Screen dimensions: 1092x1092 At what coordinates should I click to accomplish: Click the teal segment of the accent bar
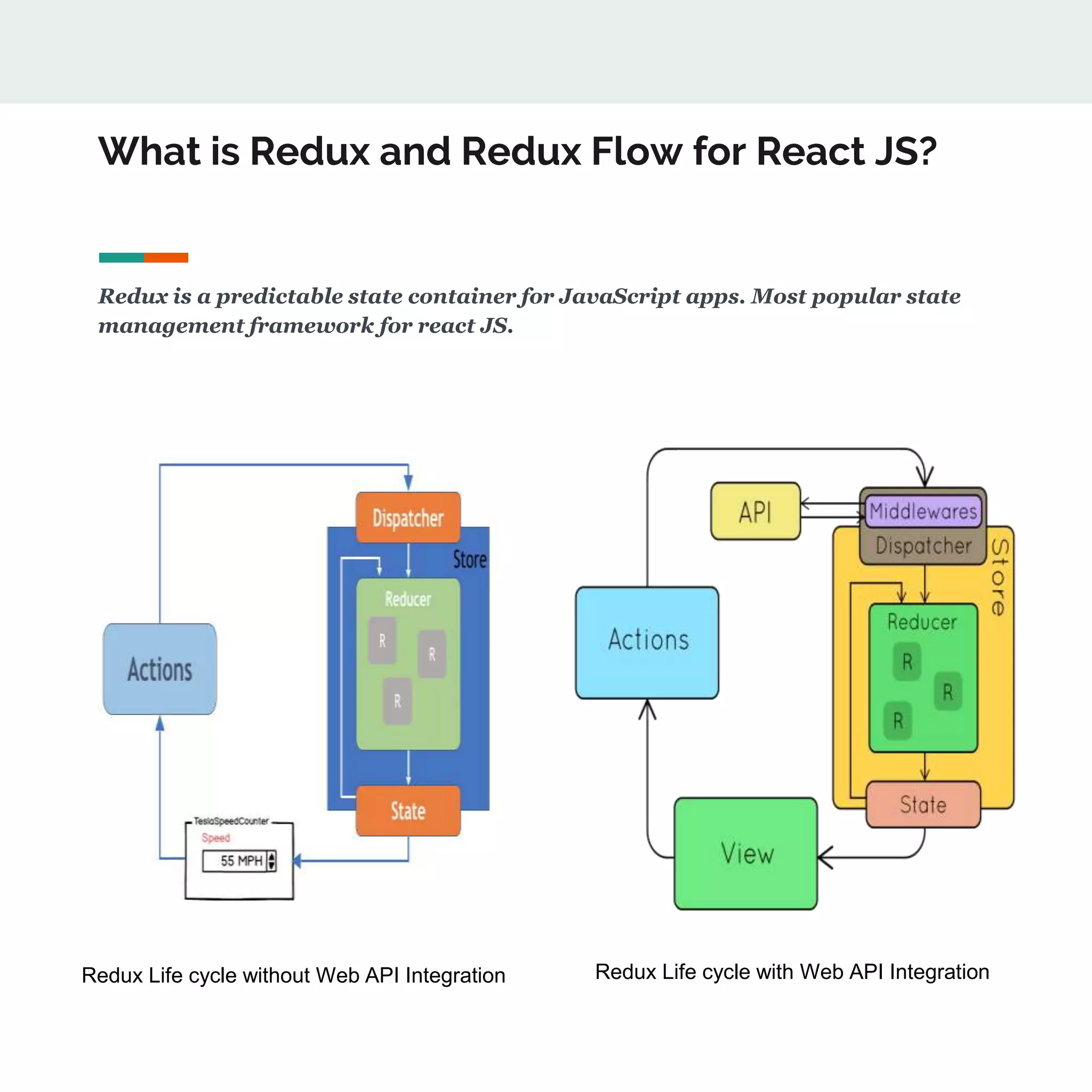121,258
